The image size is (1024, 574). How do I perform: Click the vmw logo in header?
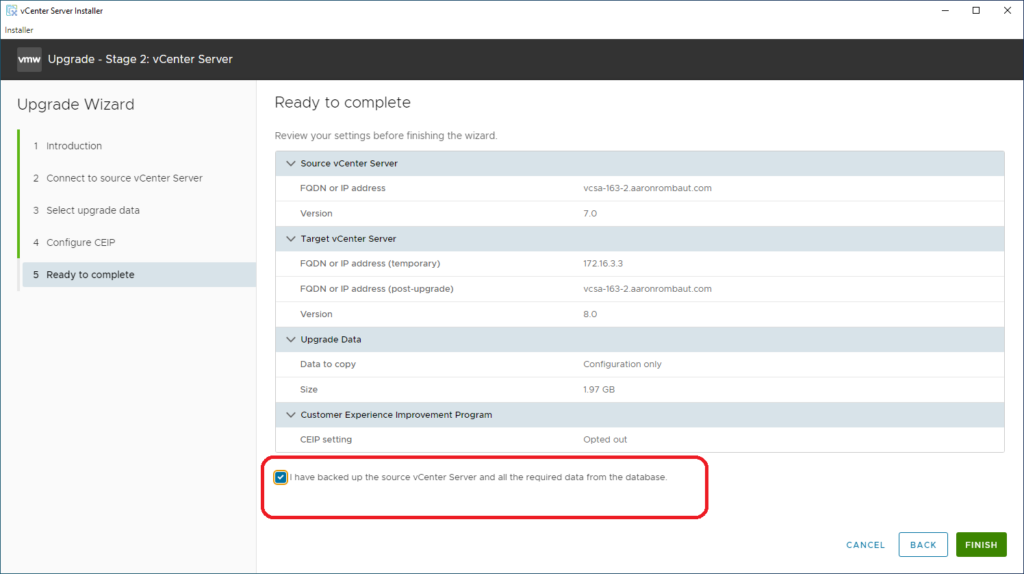click(28, 59)
